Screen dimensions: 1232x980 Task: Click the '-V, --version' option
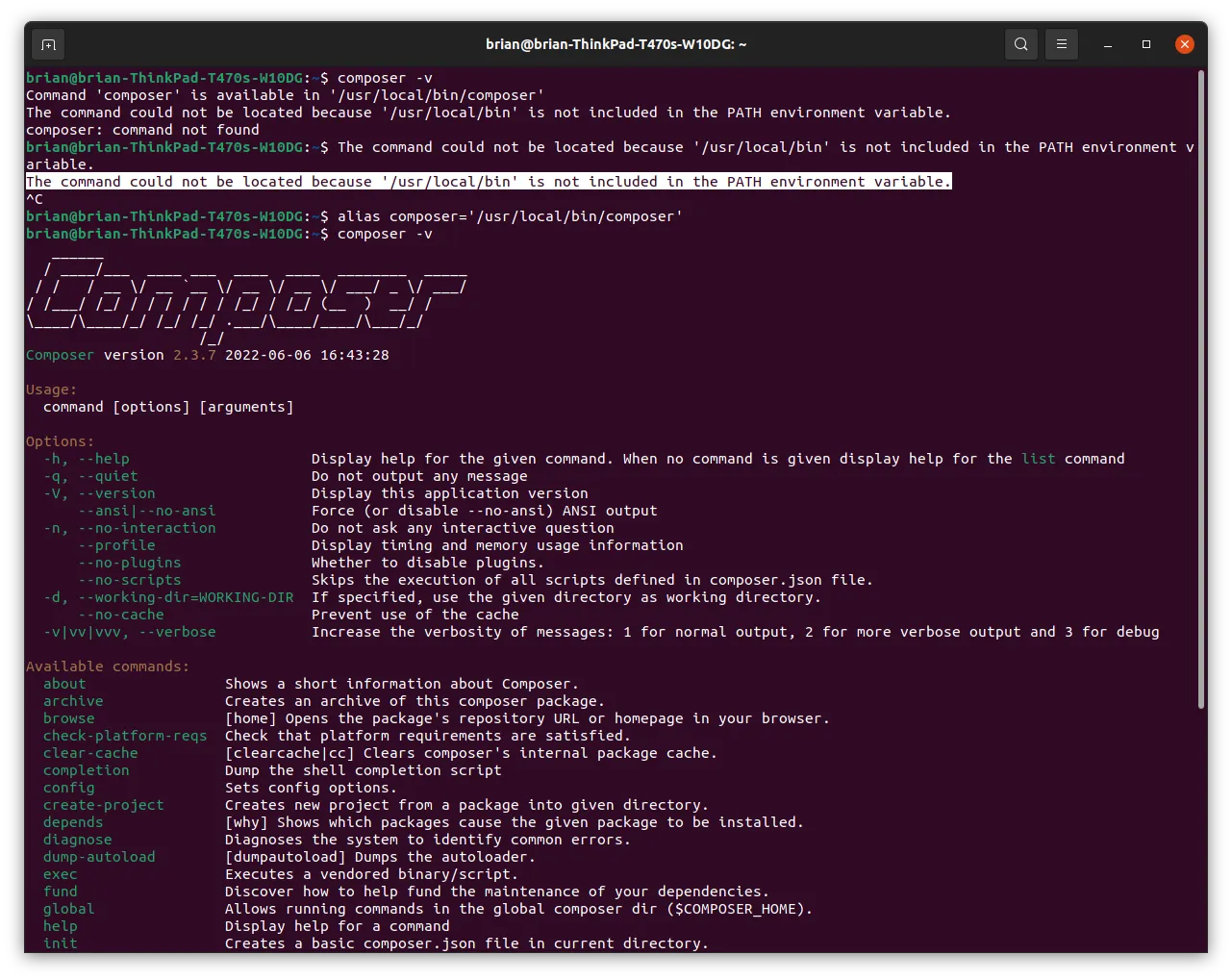point(99,493)
